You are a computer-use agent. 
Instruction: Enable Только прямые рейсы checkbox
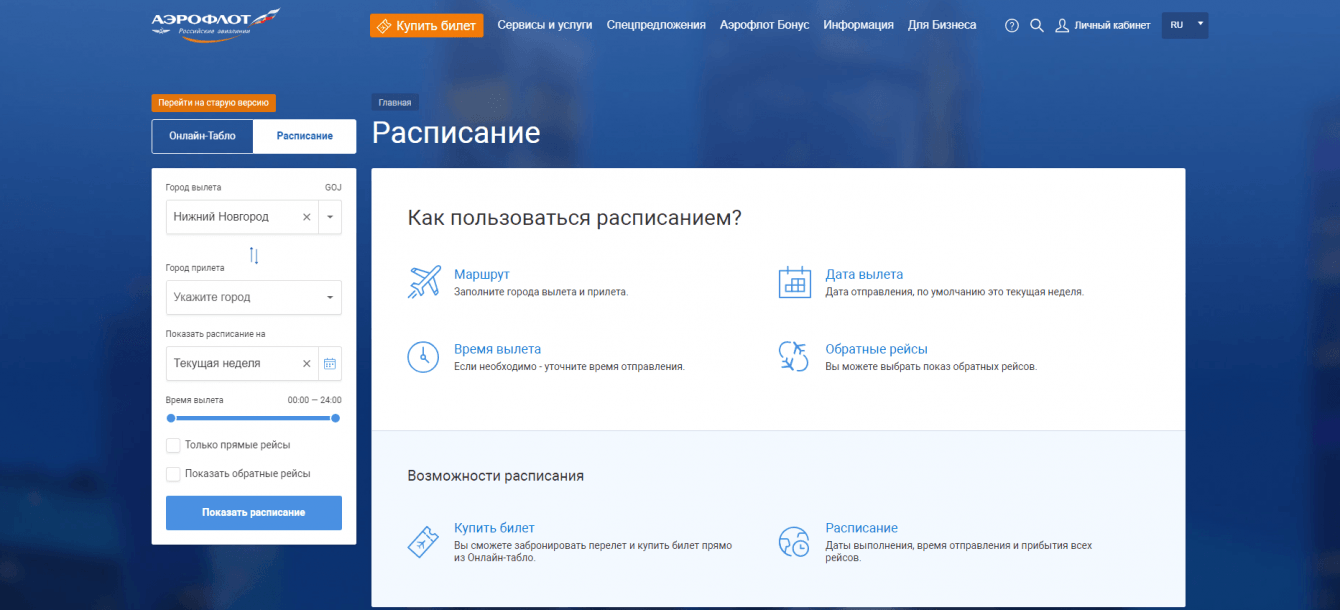[173, 445]
